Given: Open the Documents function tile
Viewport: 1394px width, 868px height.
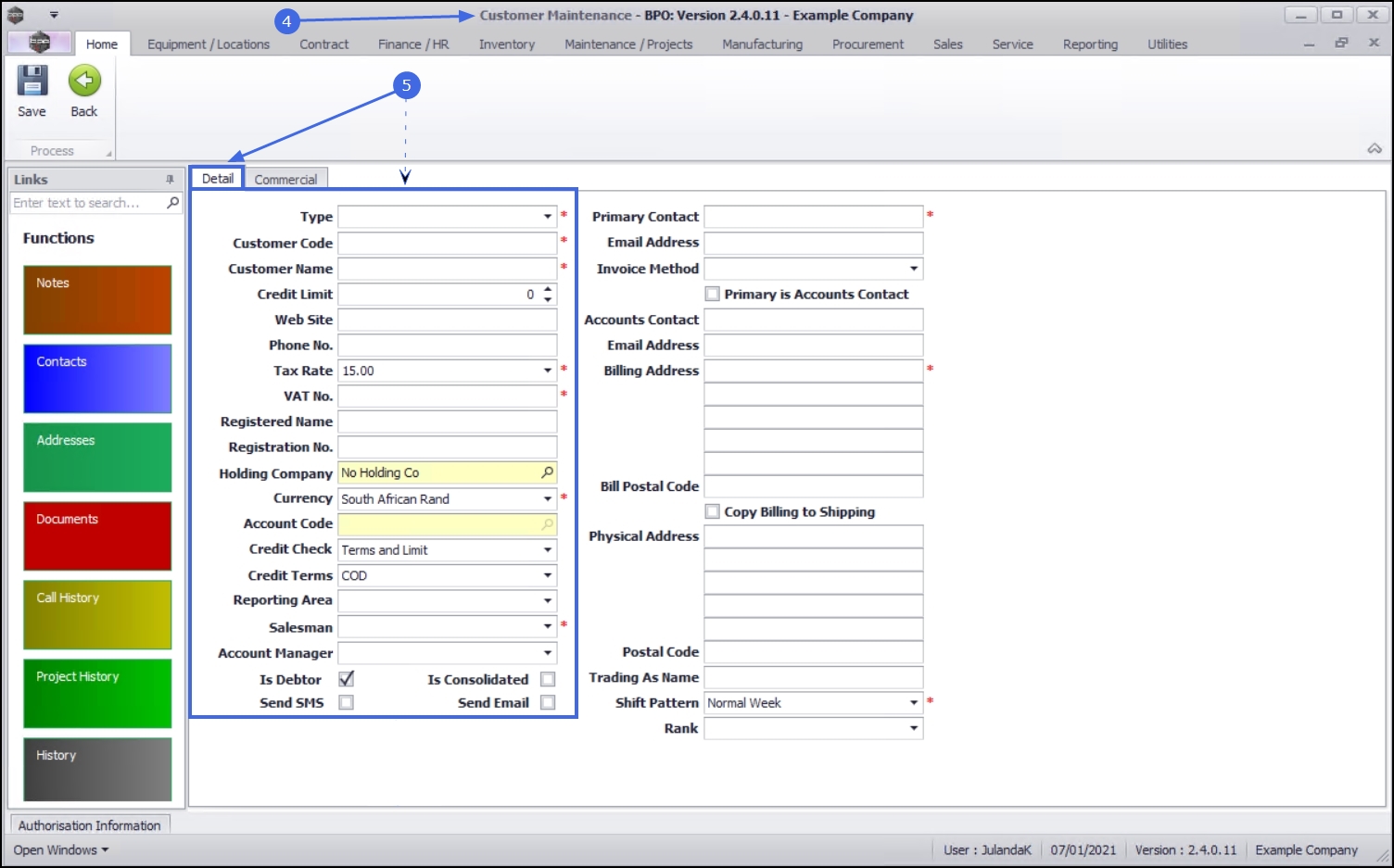Looking at the screenshot, I should tap(97, 536).
